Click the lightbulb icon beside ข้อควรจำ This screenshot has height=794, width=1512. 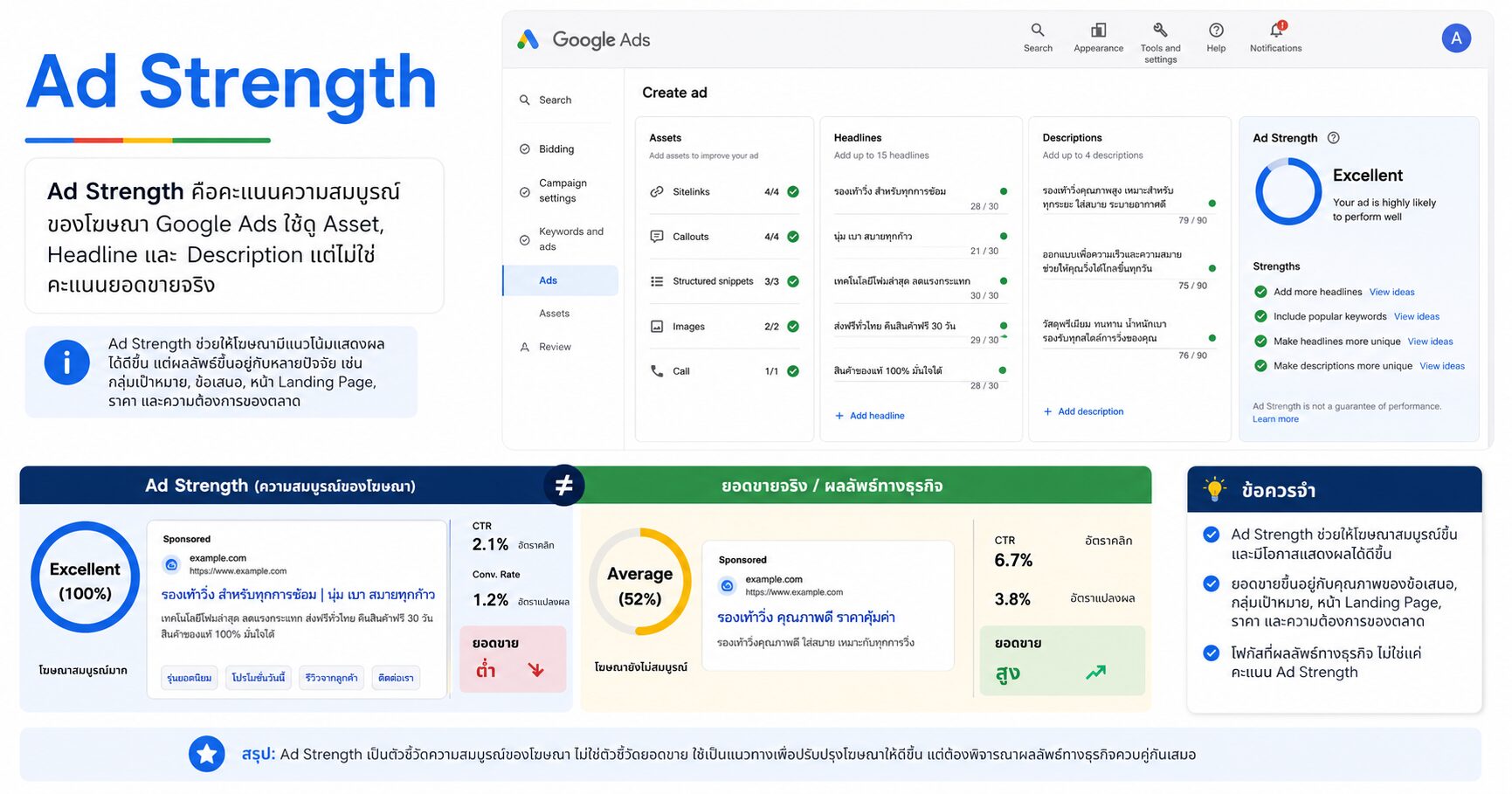coord(1214,489)
